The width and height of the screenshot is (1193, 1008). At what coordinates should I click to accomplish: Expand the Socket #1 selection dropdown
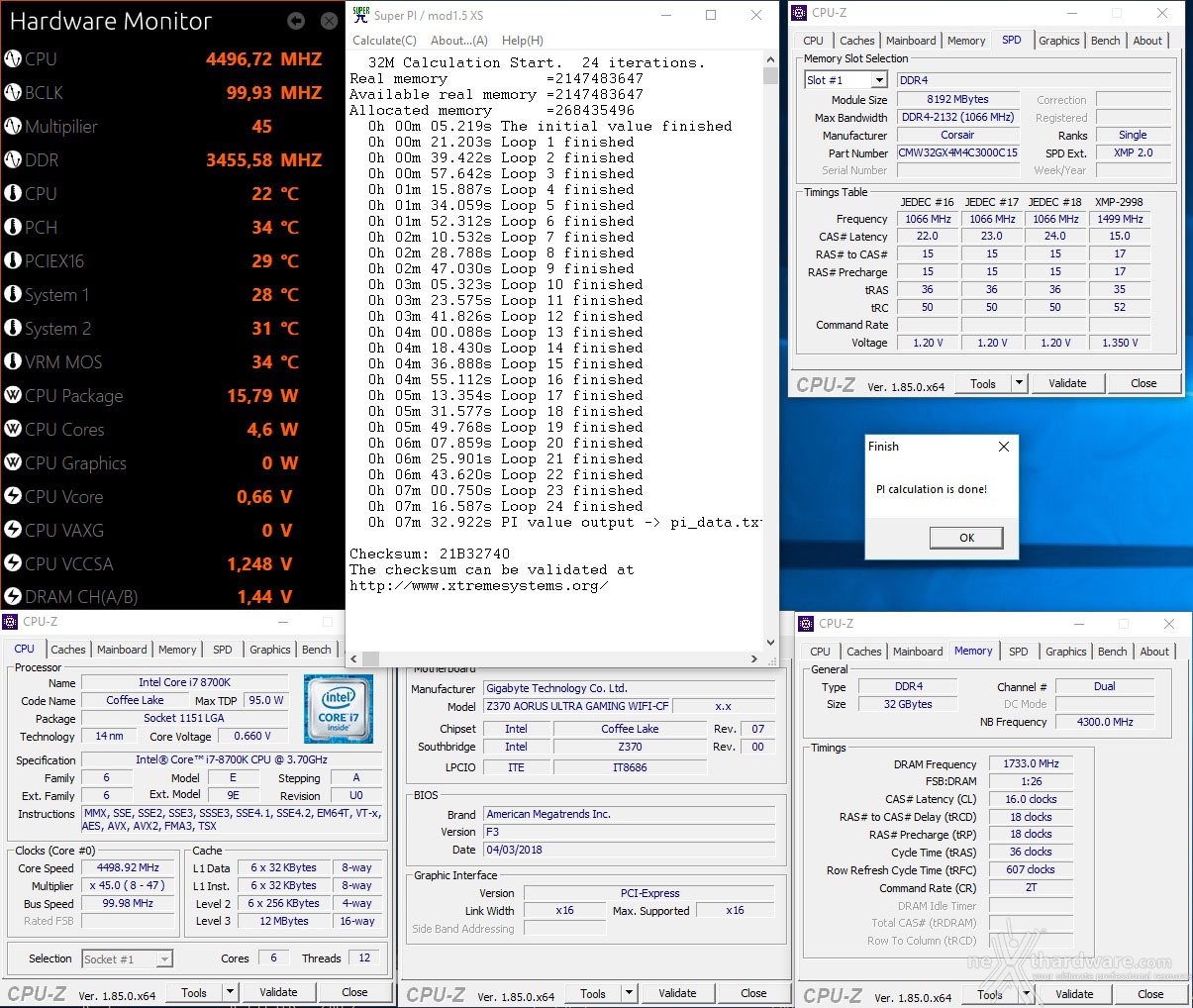coord(164,959)
